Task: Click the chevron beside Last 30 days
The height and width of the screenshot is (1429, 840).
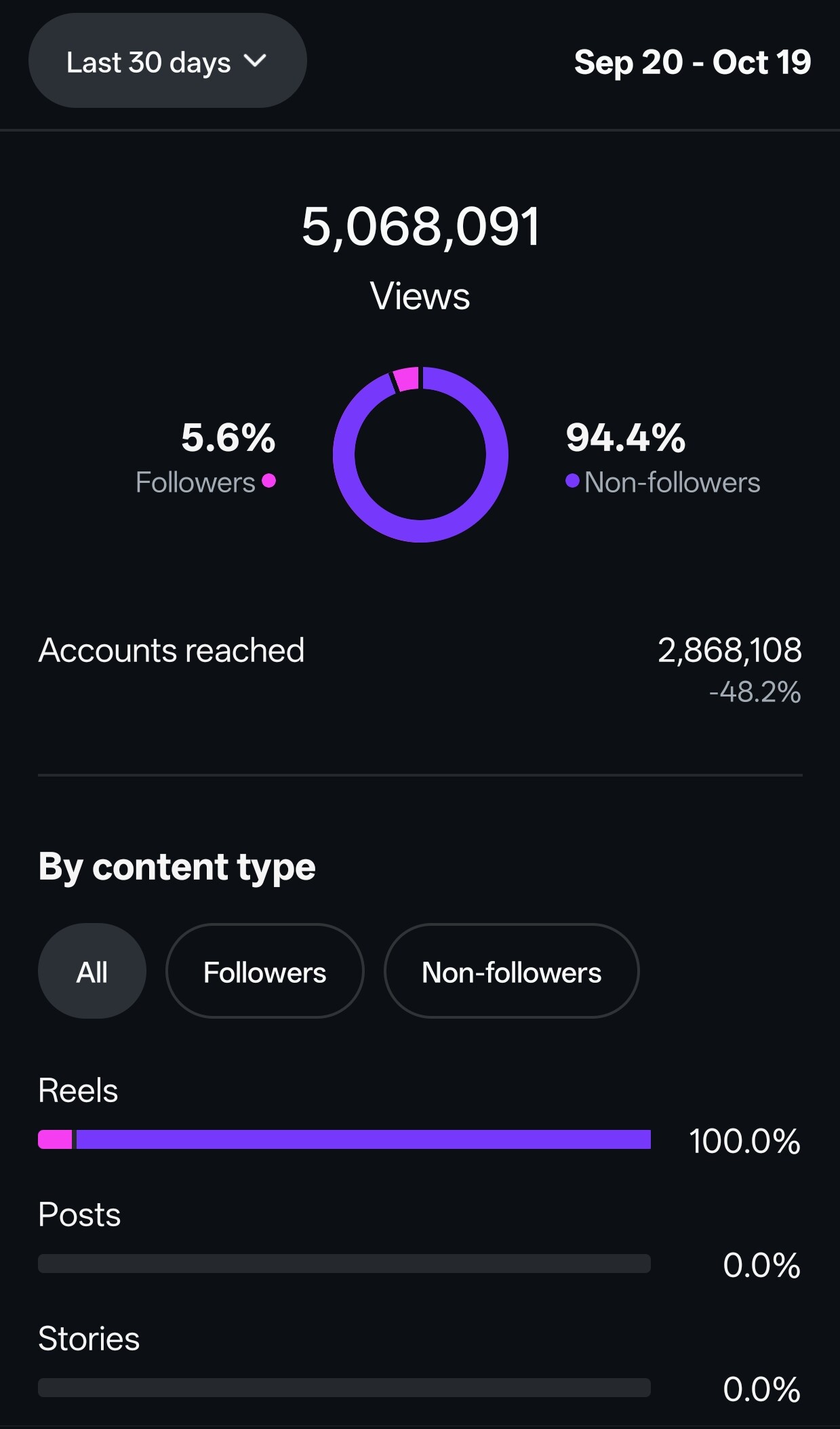Action: (255, 61)
